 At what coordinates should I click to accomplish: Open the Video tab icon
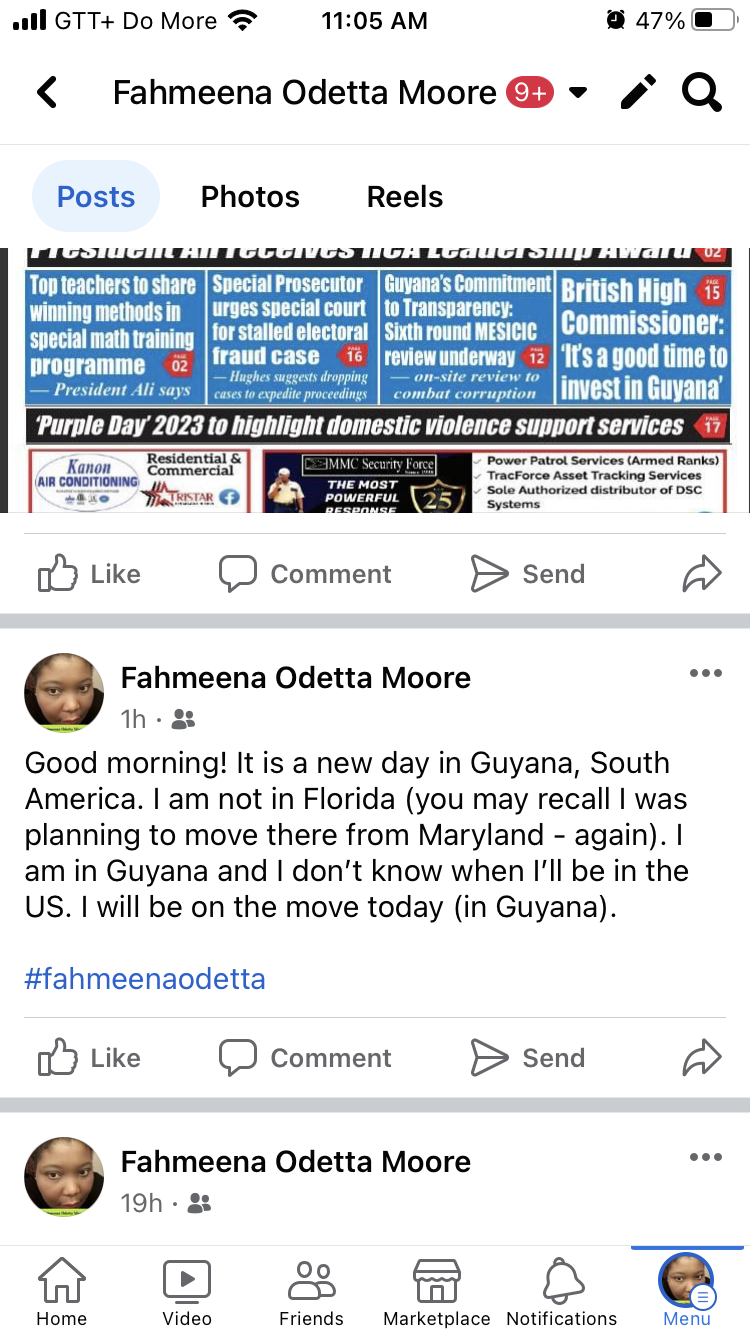187,1291
